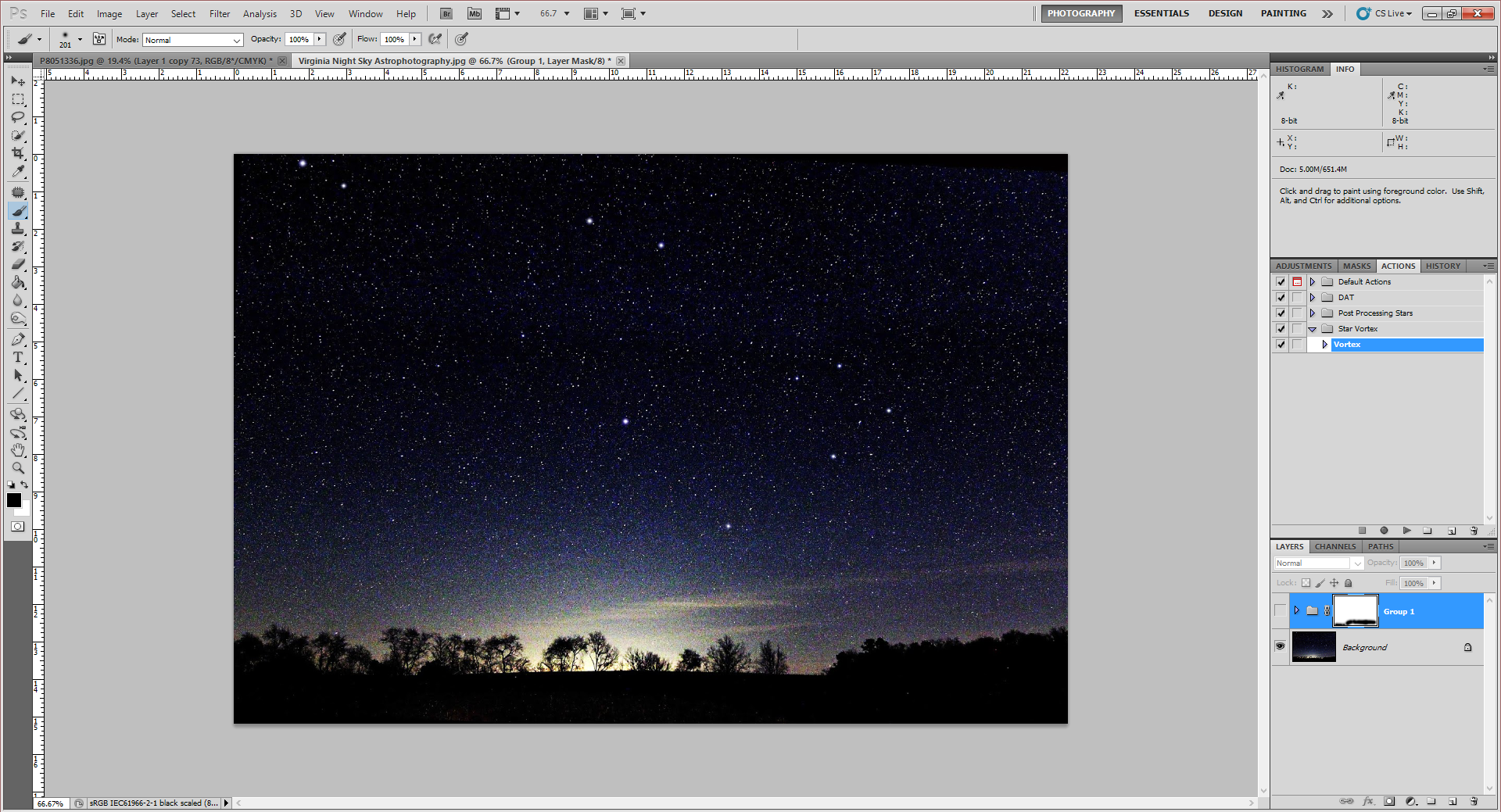Viewport: 1501px width, 812px height.
Task: Uncheck the Post Processing Stars set
Action: pos(1281,313)
